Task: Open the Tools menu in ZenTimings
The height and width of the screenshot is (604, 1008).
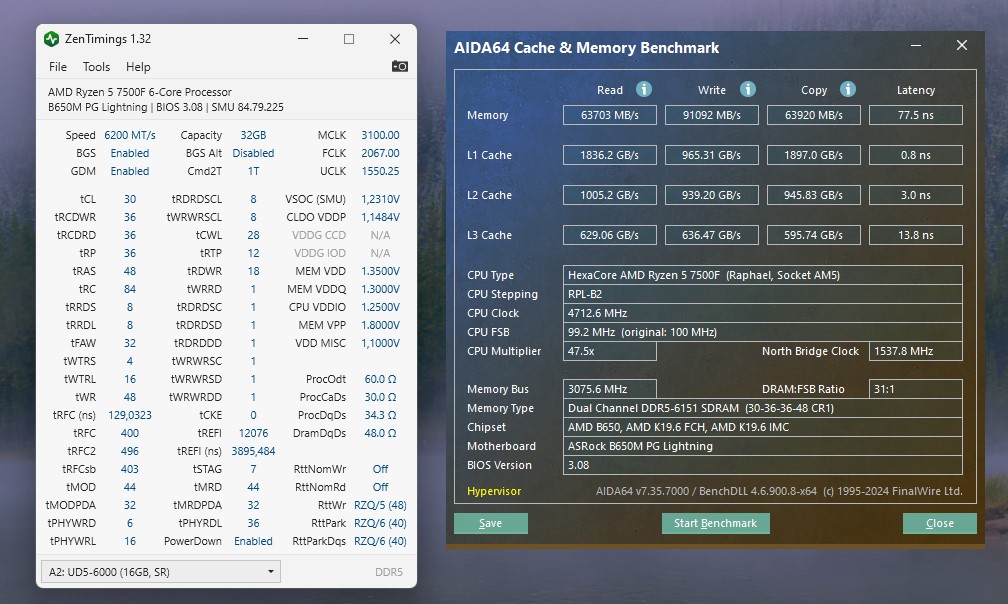Action: pos(96,67)
